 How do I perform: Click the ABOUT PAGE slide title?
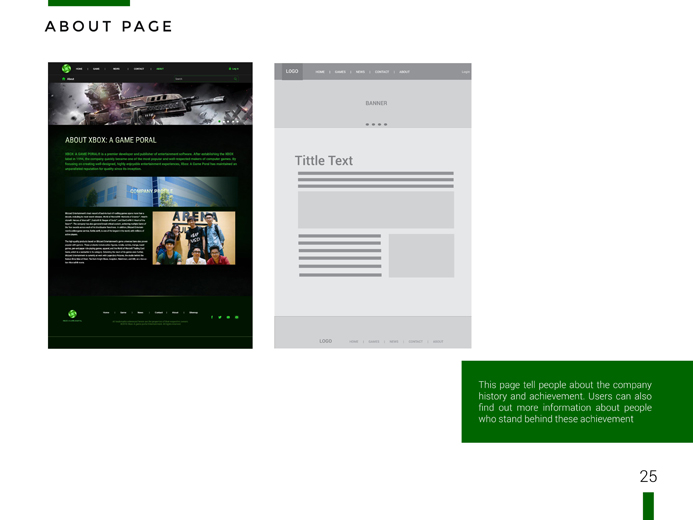click(109, 27)
